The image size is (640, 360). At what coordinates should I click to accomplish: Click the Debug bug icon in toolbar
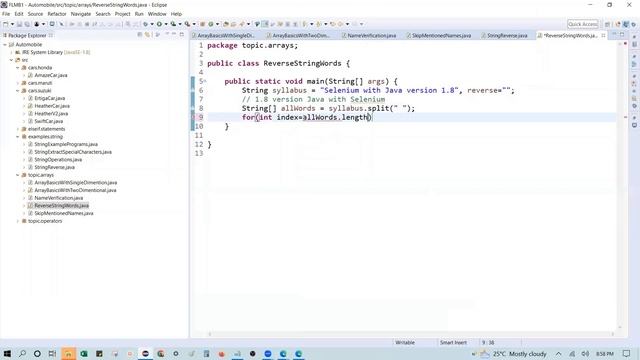point(145,24)
